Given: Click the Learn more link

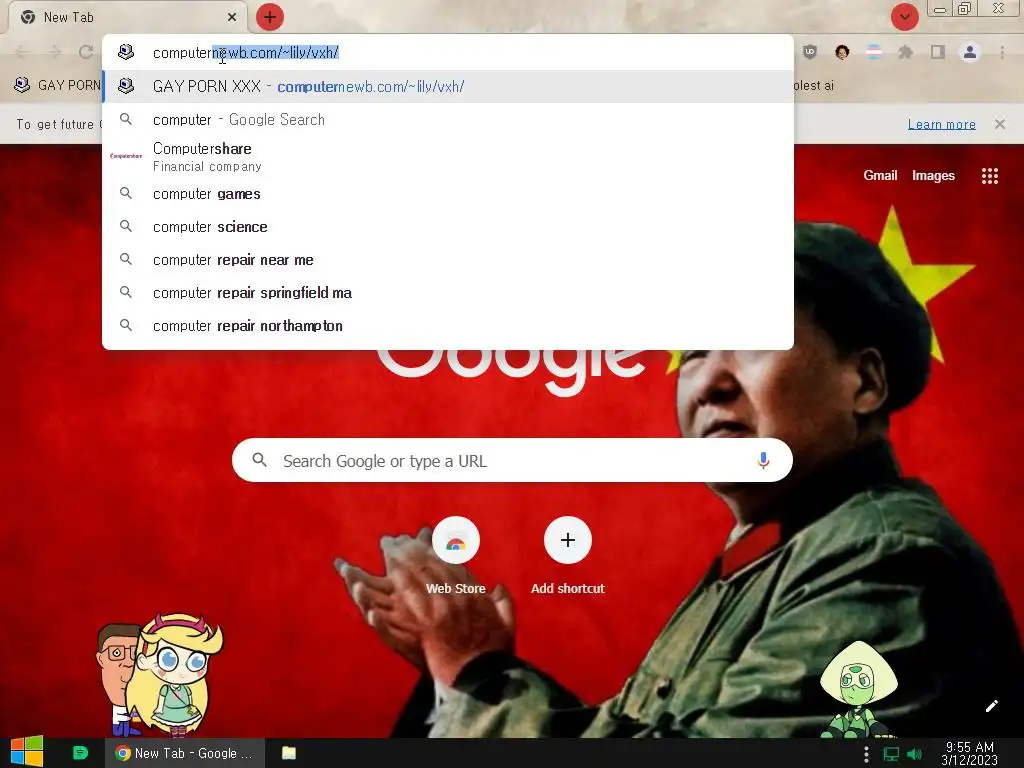Looking at the screenshot, I should coord(942,124).
